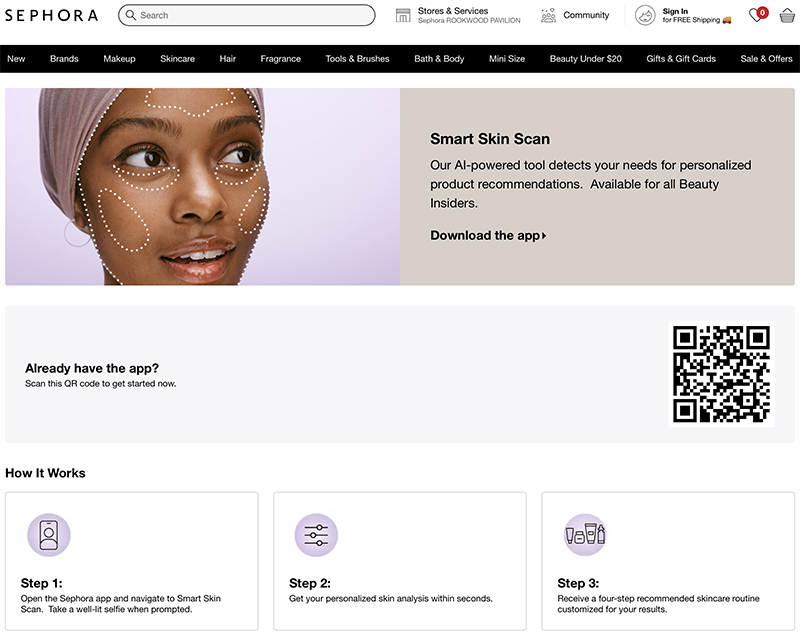
Task: Click the search magnifier icon
Action: 131,15
